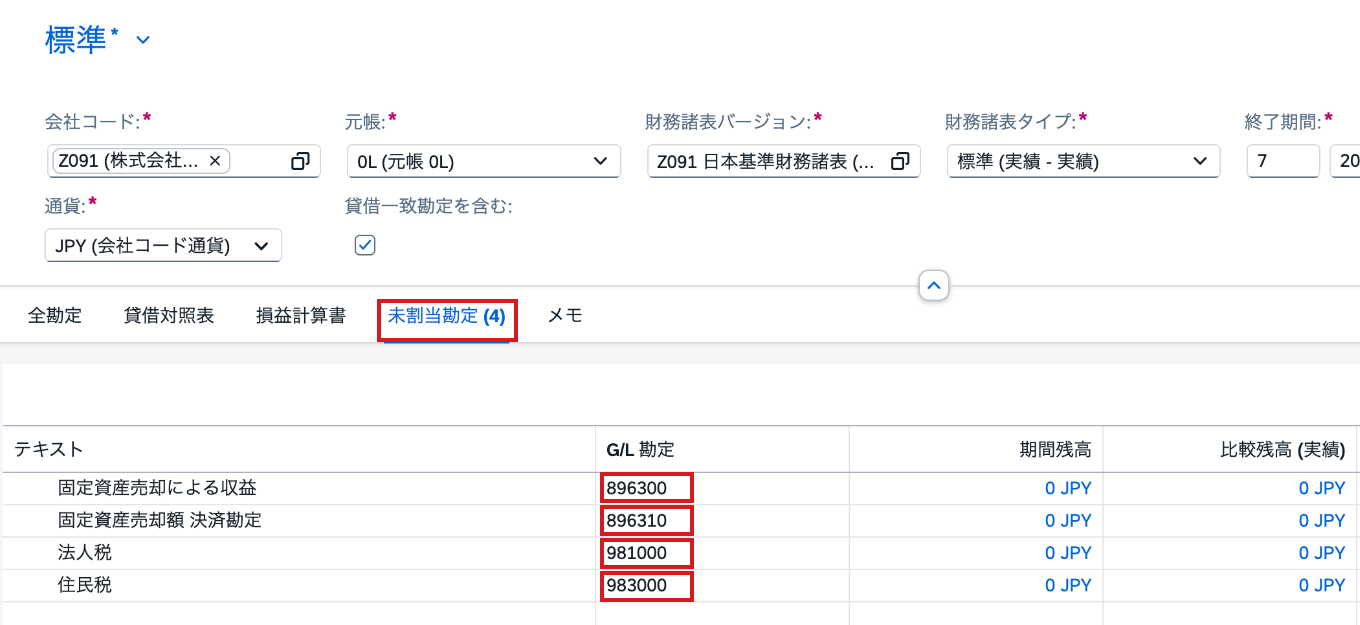The width and height of the screenshot is (1360, 625).
Task: Remove the Z091 company code token
Action: tap(215, 161)
